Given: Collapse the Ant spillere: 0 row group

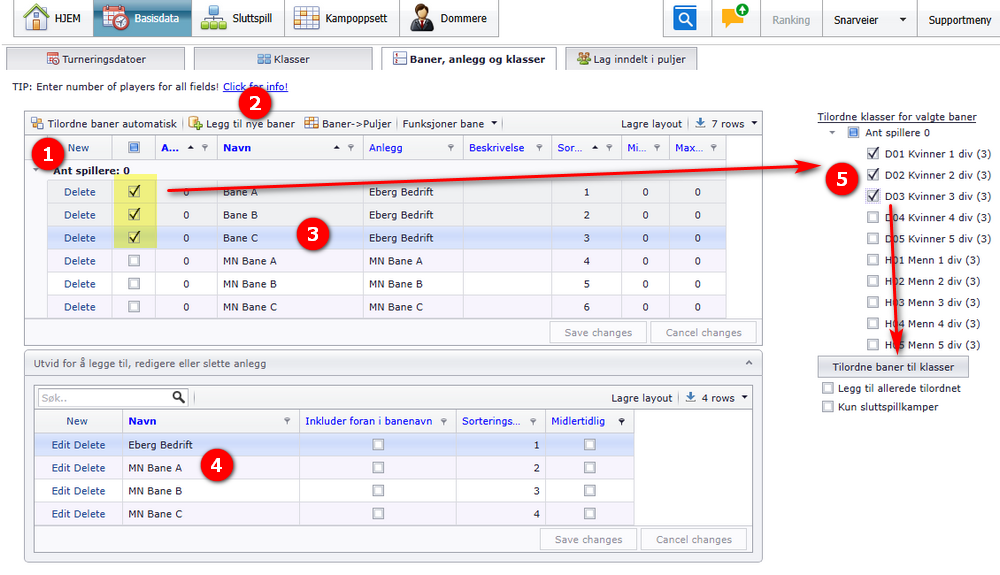Looking at the screenshot, I should click(x=37, y=170).
